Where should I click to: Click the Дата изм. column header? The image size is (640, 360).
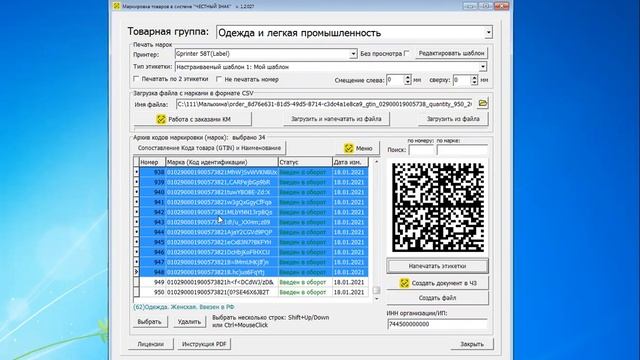[x=350, y=162]
